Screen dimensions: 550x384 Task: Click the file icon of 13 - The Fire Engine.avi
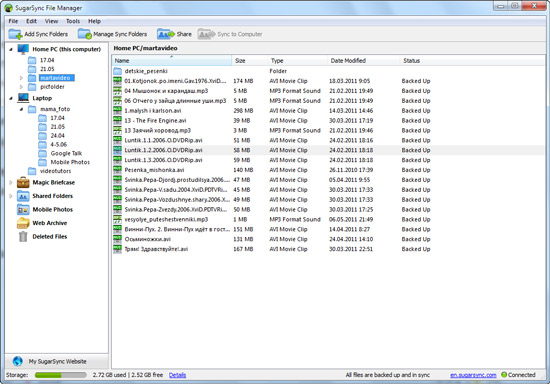click(118, 120)
